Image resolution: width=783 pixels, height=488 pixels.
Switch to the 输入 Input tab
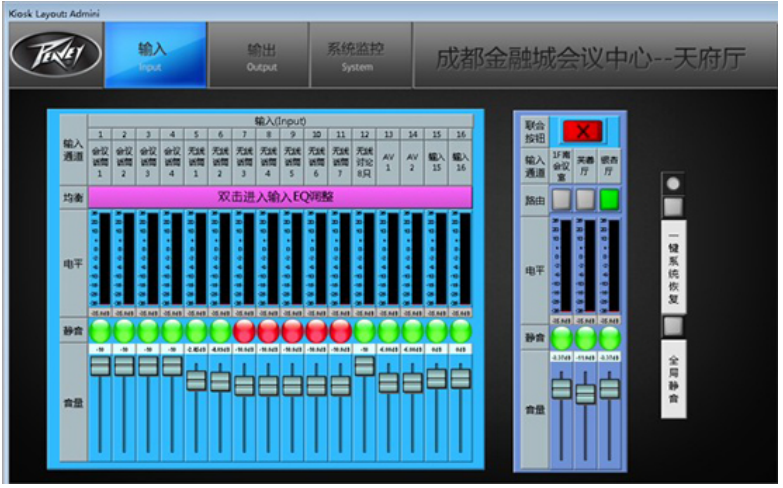tap(152, 56)
